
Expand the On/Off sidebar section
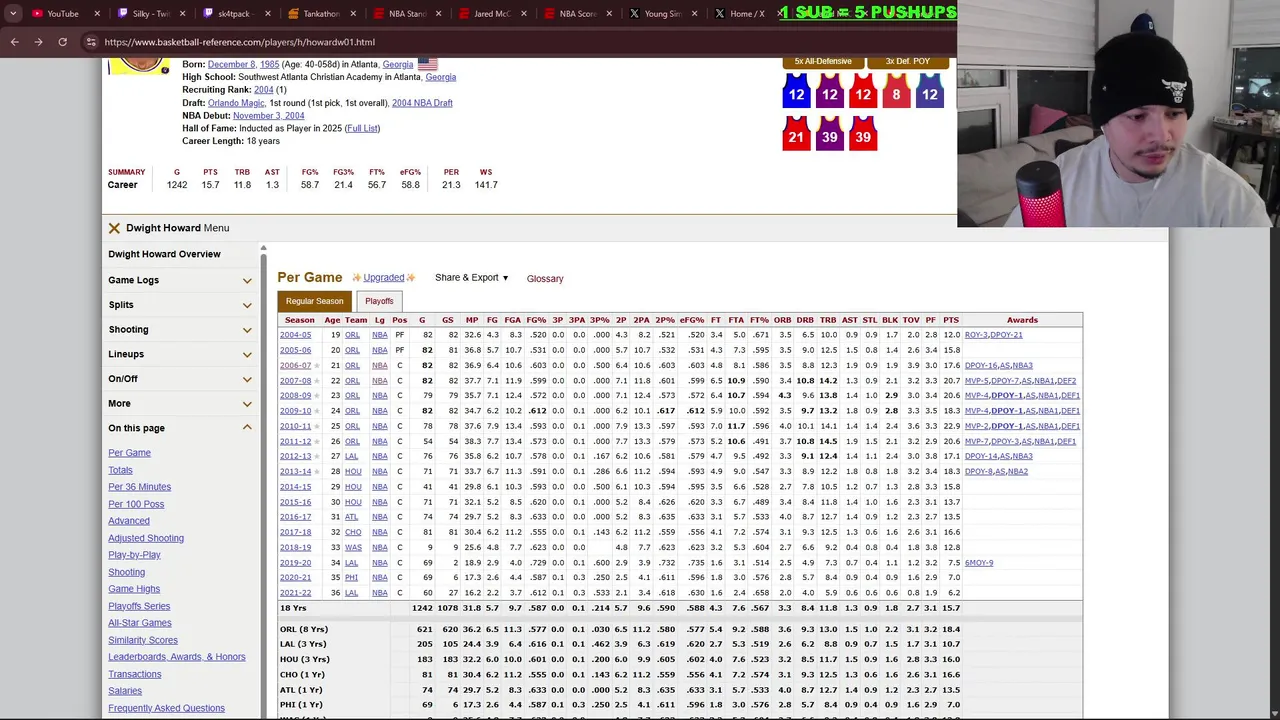180,379
